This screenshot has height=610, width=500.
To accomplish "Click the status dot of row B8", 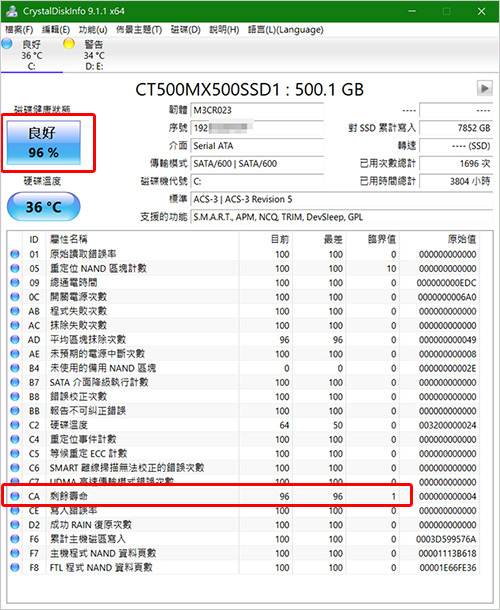I will click(x=15, y=396).
